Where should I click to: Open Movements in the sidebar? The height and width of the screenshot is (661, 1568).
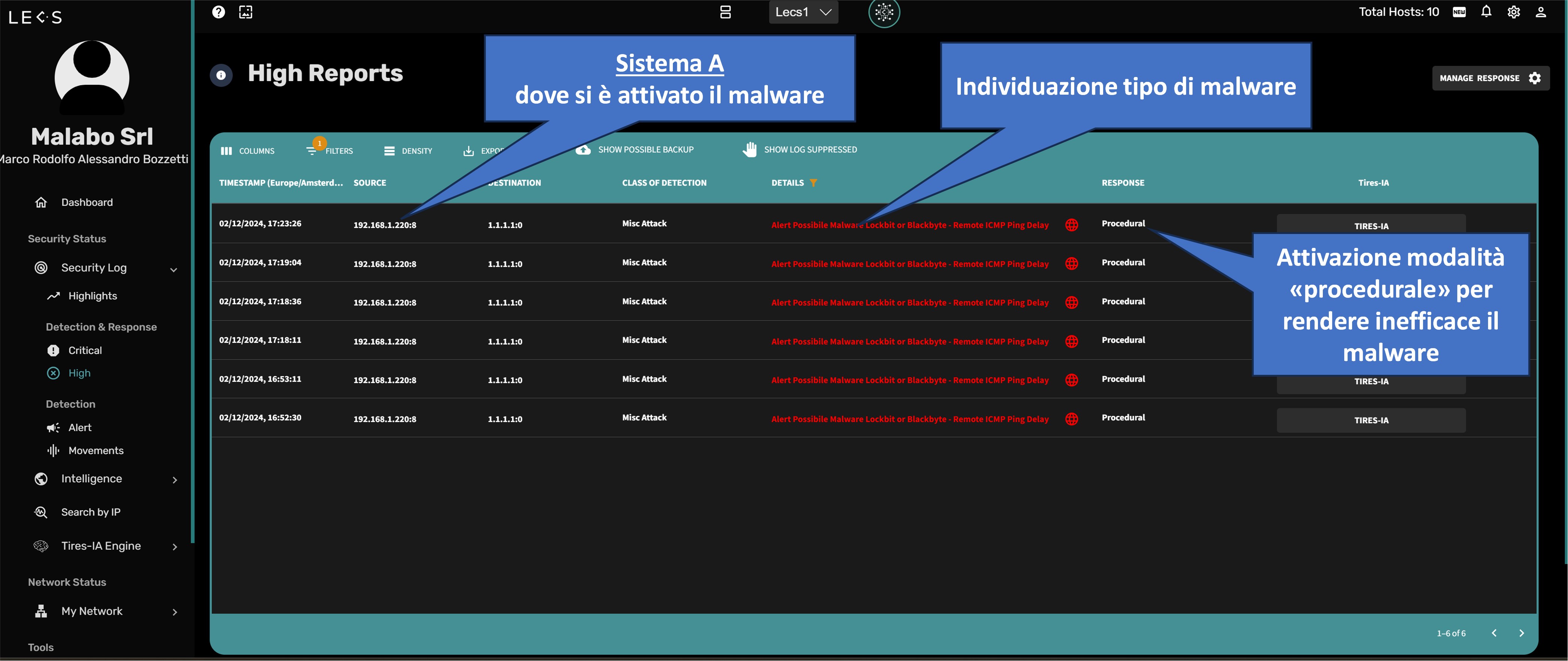click(96, 451)
